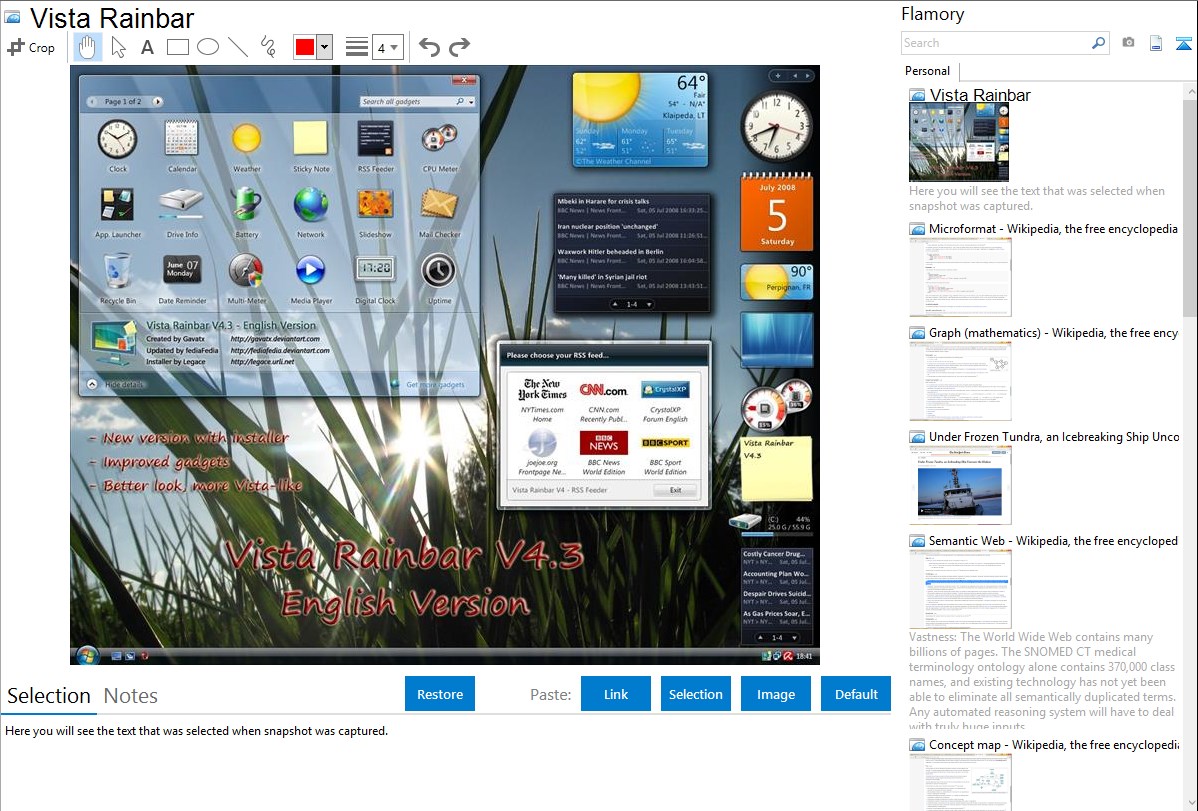Open the Vista Rainbar snapshot thumbnail in list
The width and height of the screenshot is (1198, 811).
pyautogui.click(x=959, y=142)
